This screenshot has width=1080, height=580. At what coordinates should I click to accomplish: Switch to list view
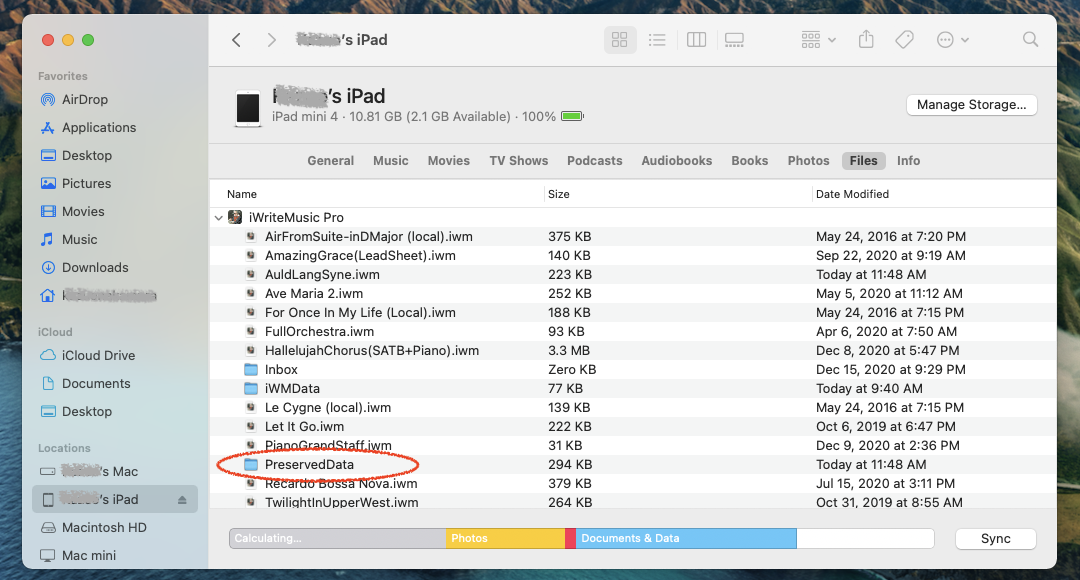[657, 40]
